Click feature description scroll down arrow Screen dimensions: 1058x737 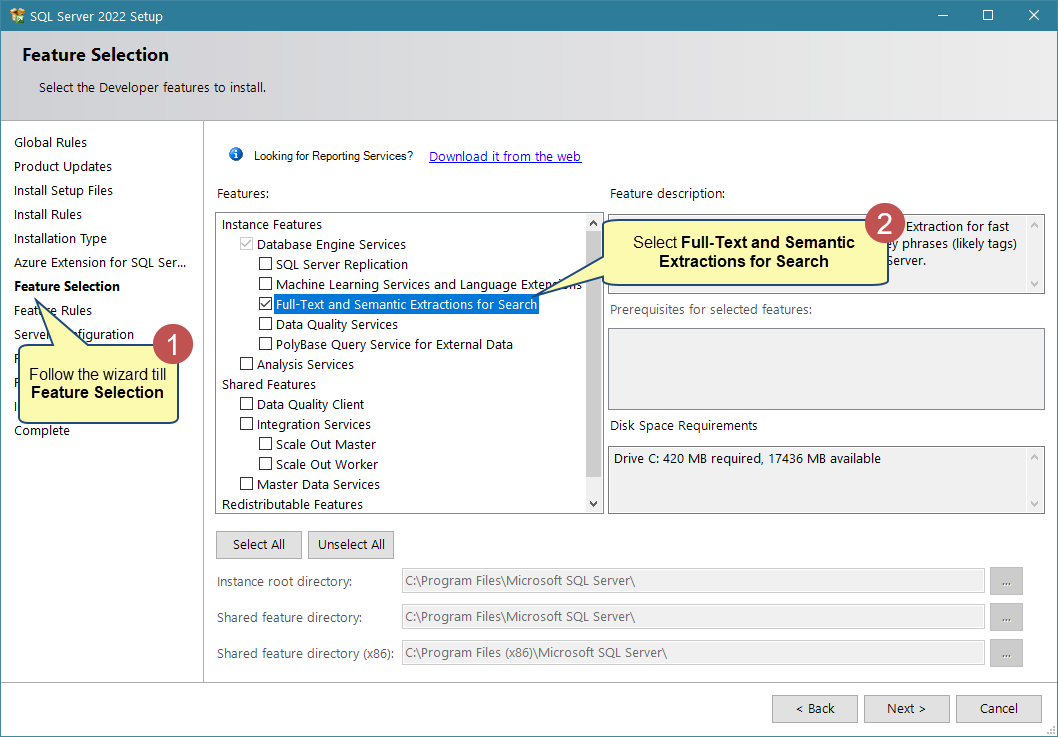[x=1034, y=284]
